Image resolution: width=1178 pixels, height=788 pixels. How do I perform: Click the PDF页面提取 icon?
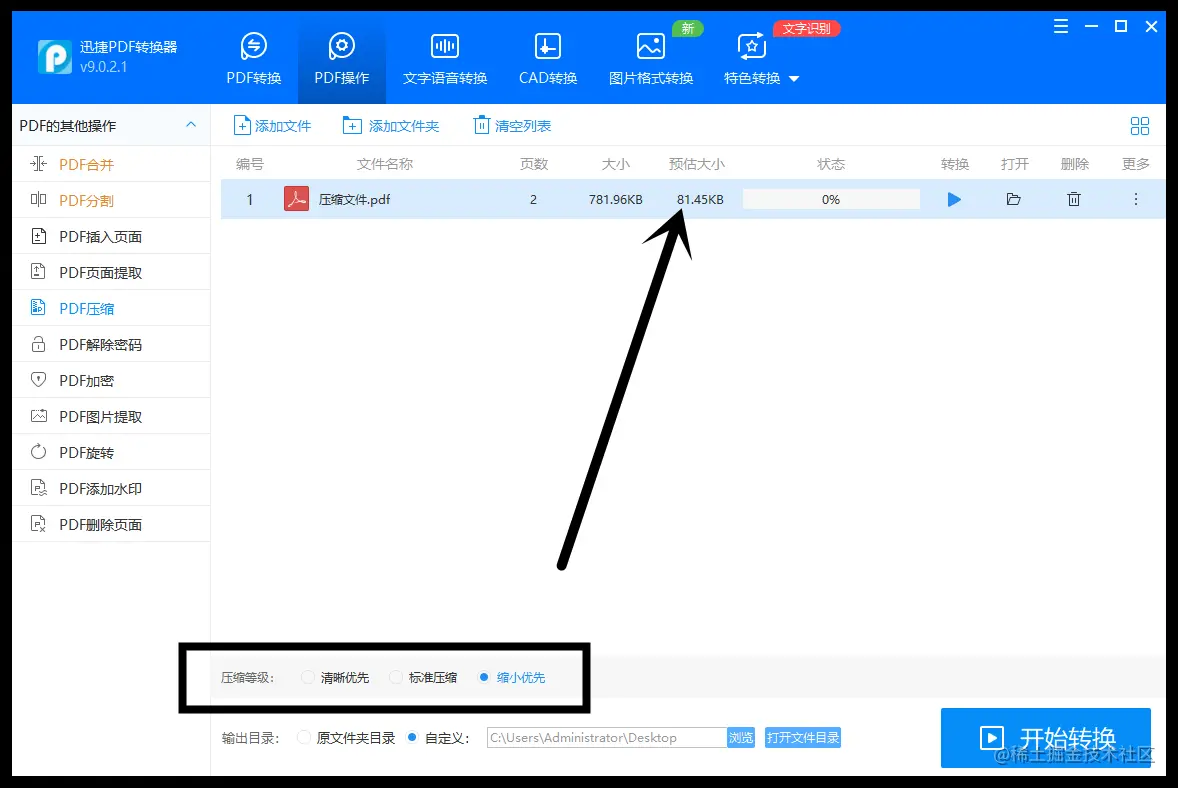tap(38, 271)
